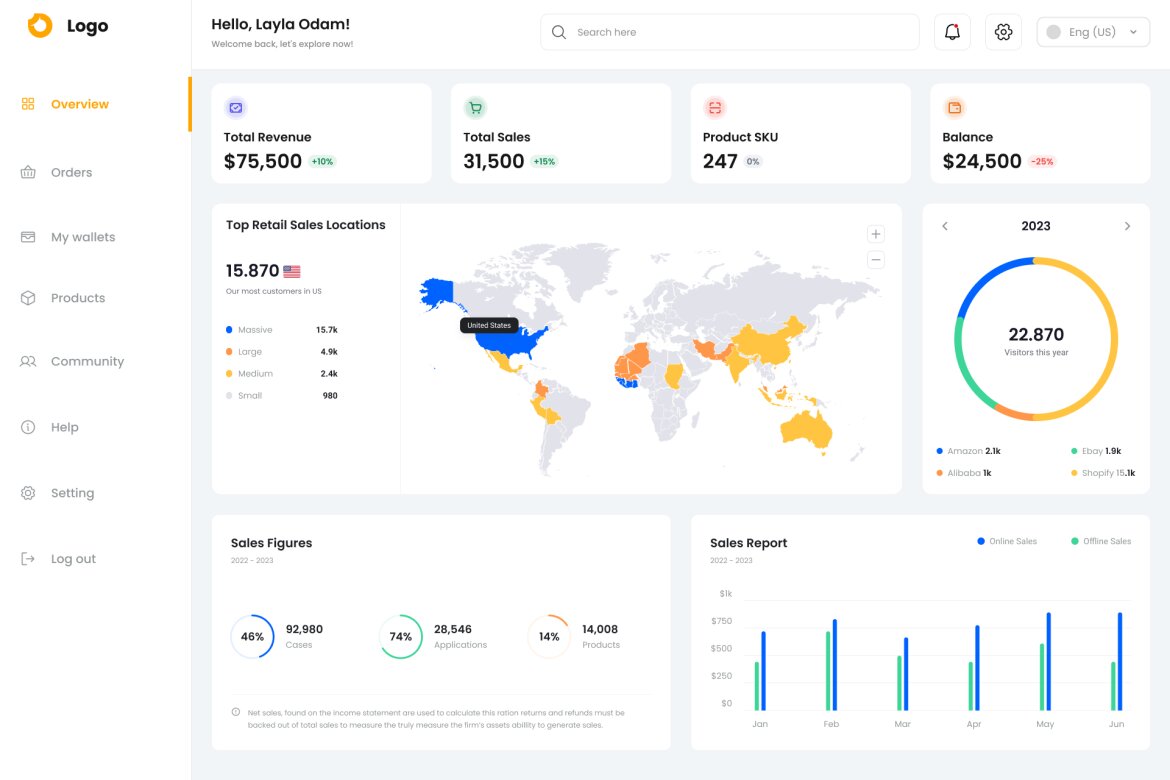1170x780 pixels.
Task: Click the left chevron beside 2023
Action: (x=944, y=226)
